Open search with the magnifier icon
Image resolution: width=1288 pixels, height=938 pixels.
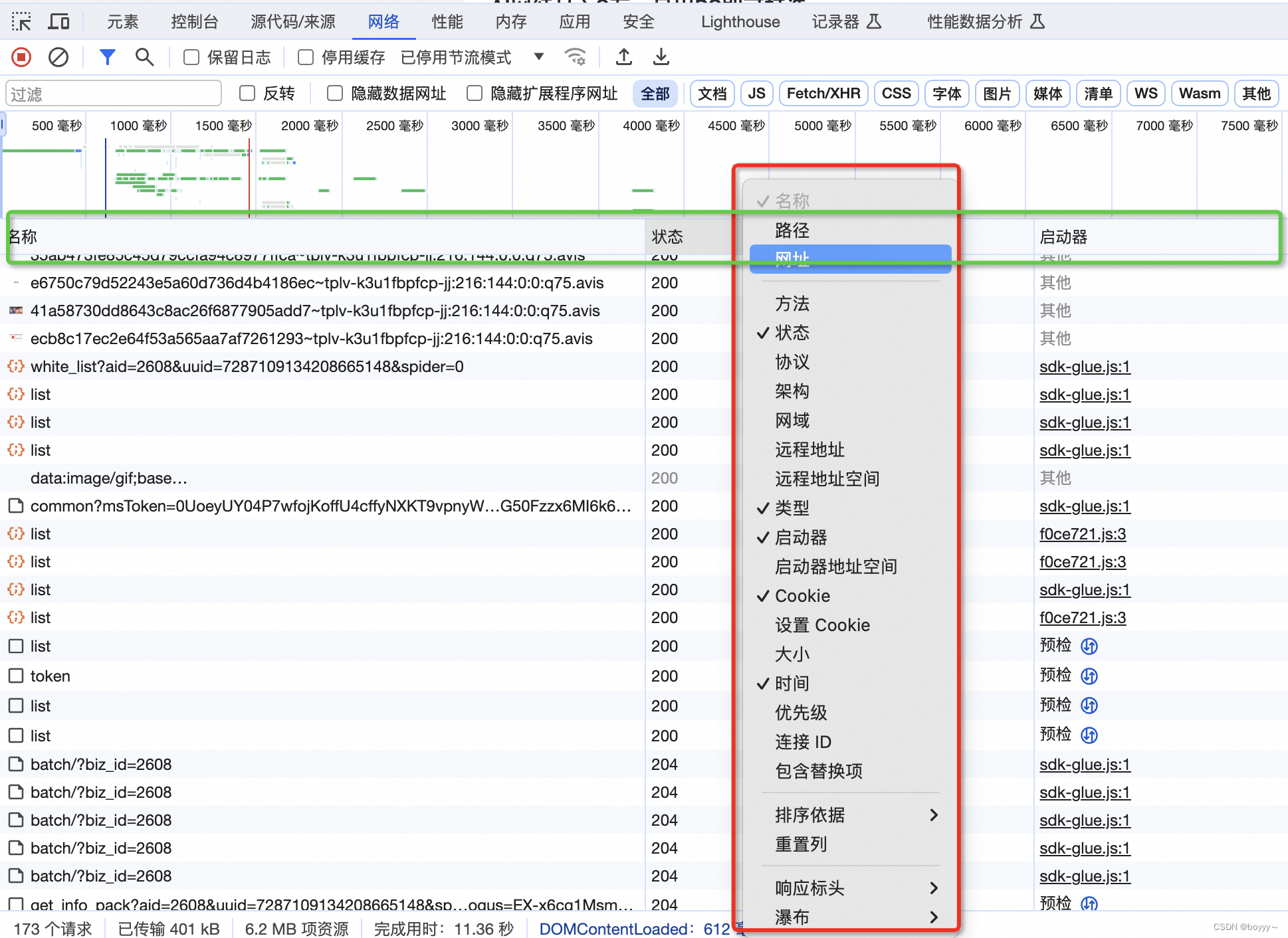coord(144,57)
